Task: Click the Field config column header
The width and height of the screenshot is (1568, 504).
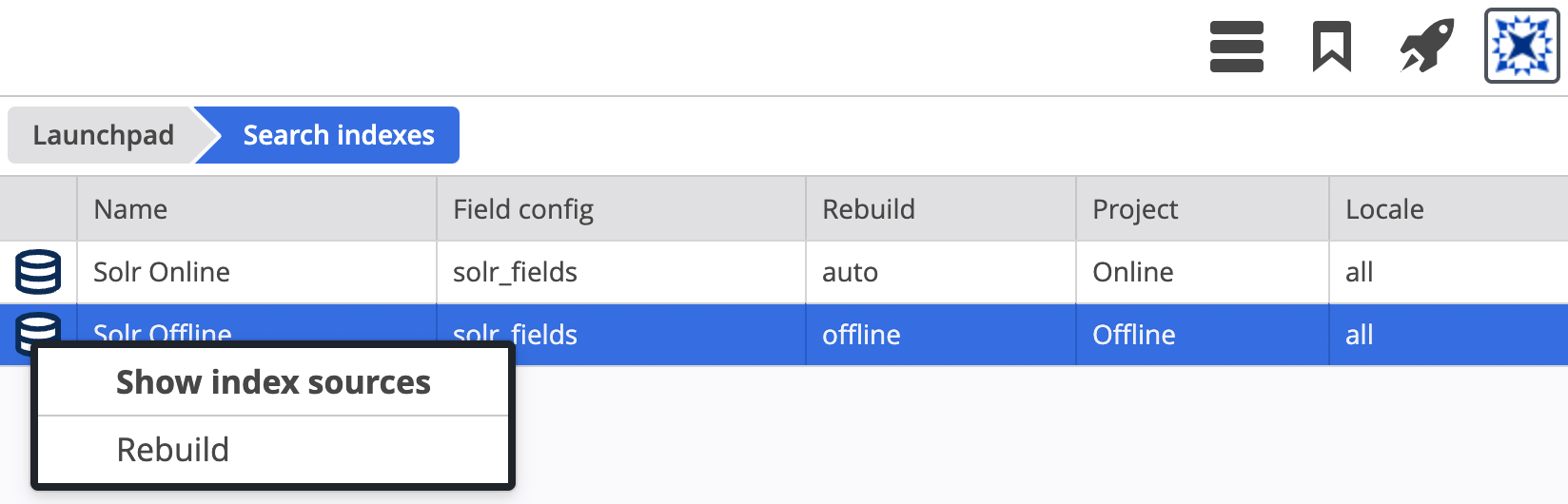Action: click(x=523, y=209)
